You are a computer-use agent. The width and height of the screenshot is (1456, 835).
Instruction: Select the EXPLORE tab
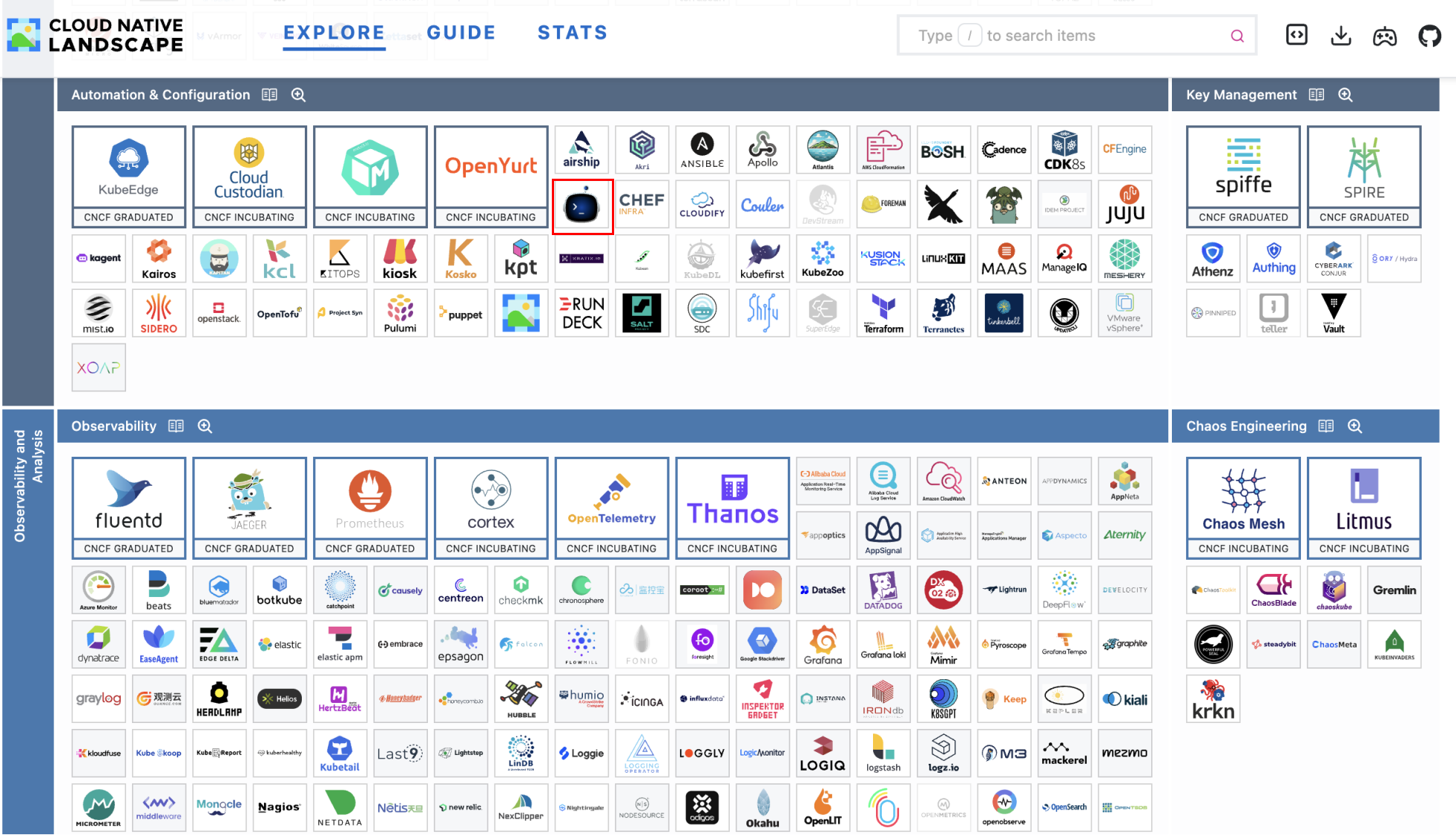pos(334,33)
